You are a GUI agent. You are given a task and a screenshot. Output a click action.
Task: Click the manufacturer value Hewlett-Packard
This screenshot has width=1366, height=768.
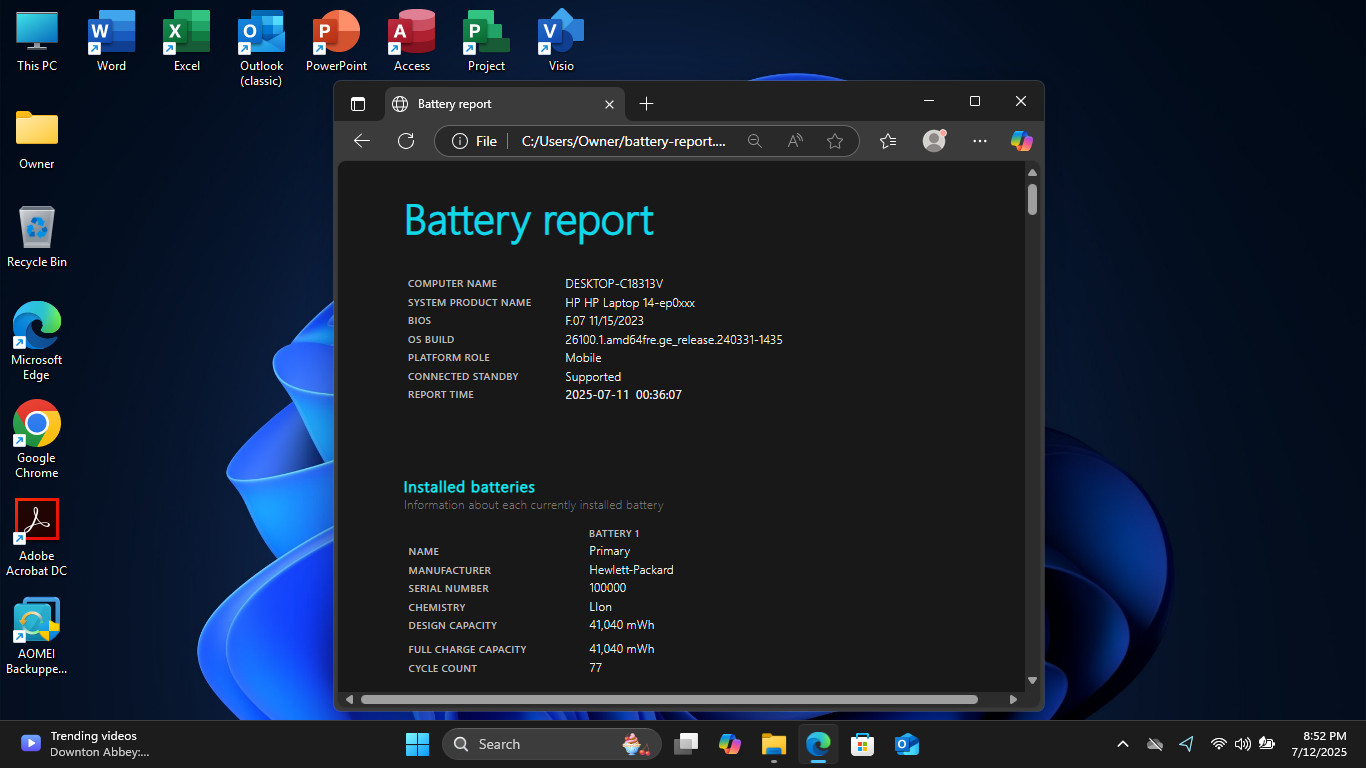[631, 570]
